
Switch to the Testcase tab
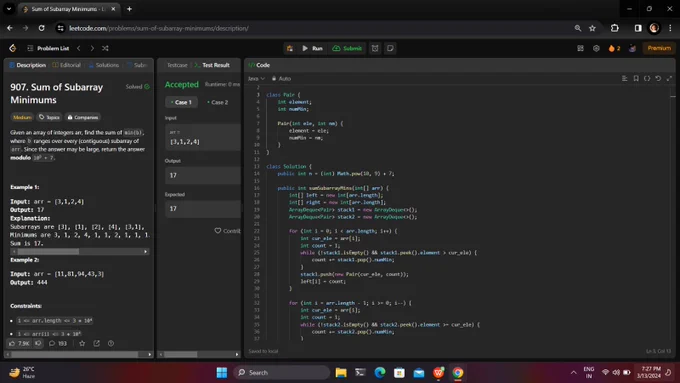[177, 65]
